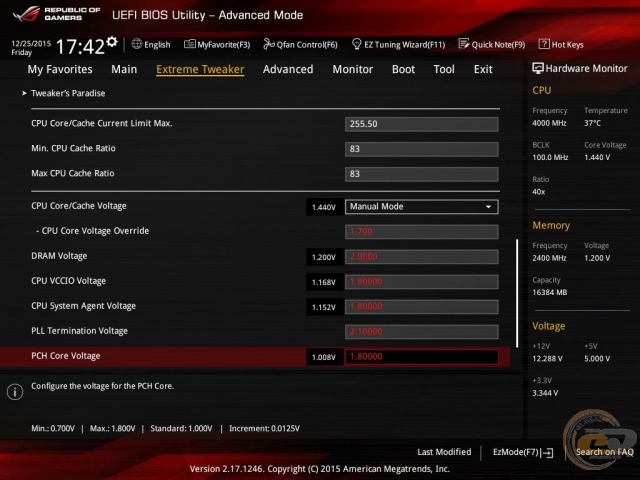Click the CPU System Agent Voltage label
Image resolution: width=640 pixels, height=480 pixels.
coord(84,306)
